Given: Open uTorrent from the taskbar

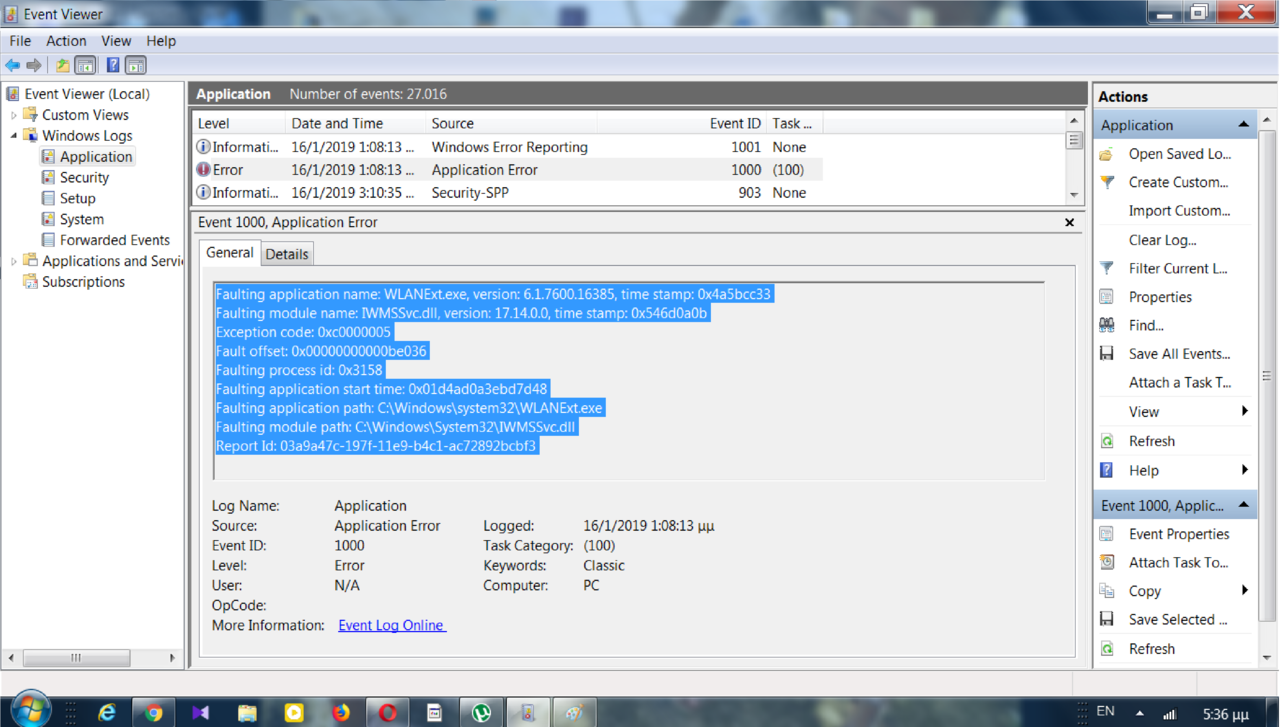Looking at the screenshot, I should 481,712.
